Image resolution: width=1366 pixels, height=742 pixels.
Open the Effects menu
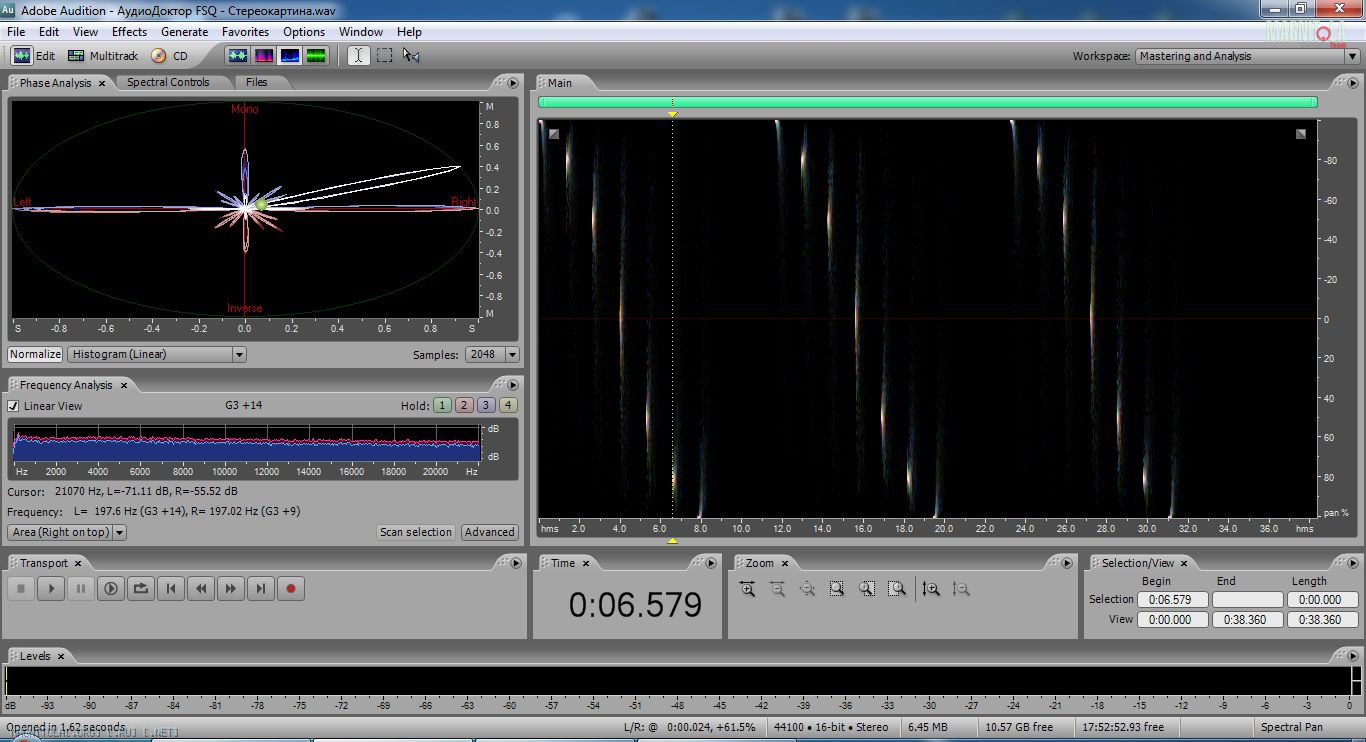129,32
